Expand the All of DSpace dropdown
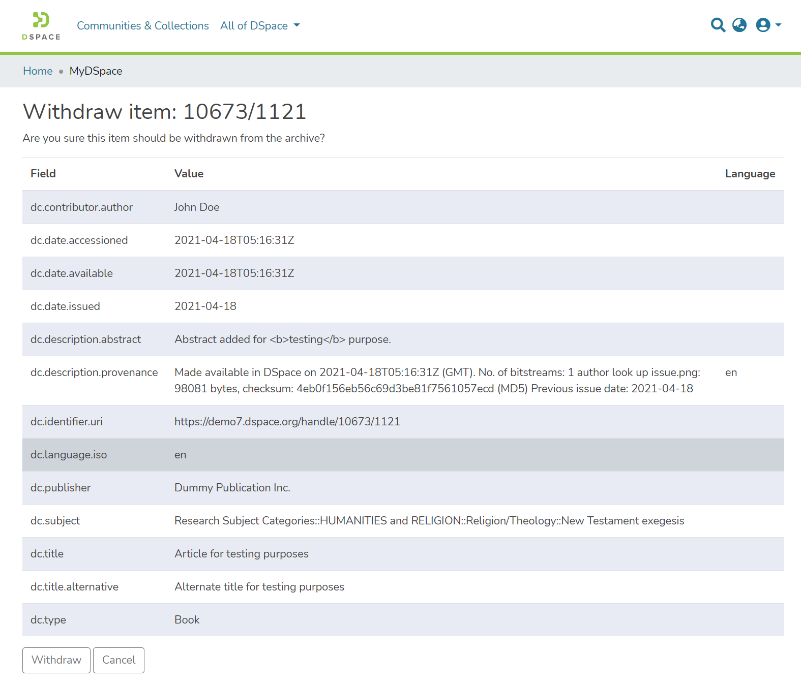Image resolution: width=801 pixels, height=686 pixels. pyautogui.click(x=260, y=26)
